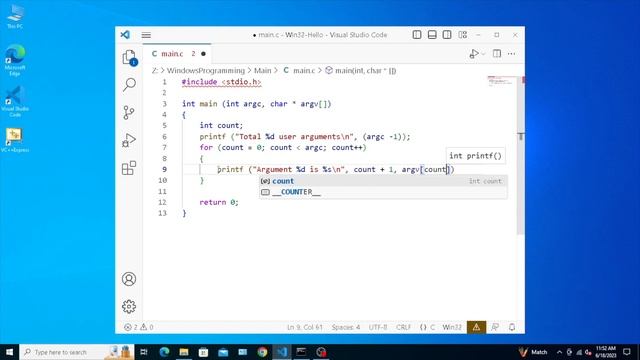
Task: Open editor More Actions ellipsis
Action: pyautogui.click(x=511, y=53)
